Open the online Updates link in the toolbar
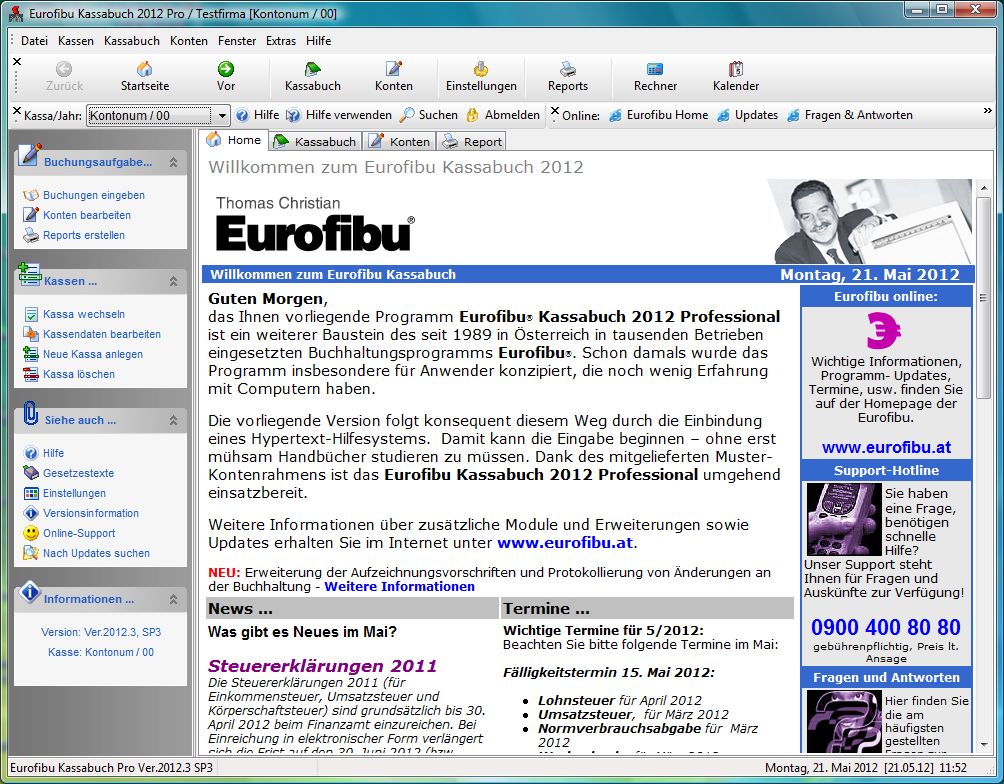This screenshot has height=784, width=1004. (x=747, y=115)
